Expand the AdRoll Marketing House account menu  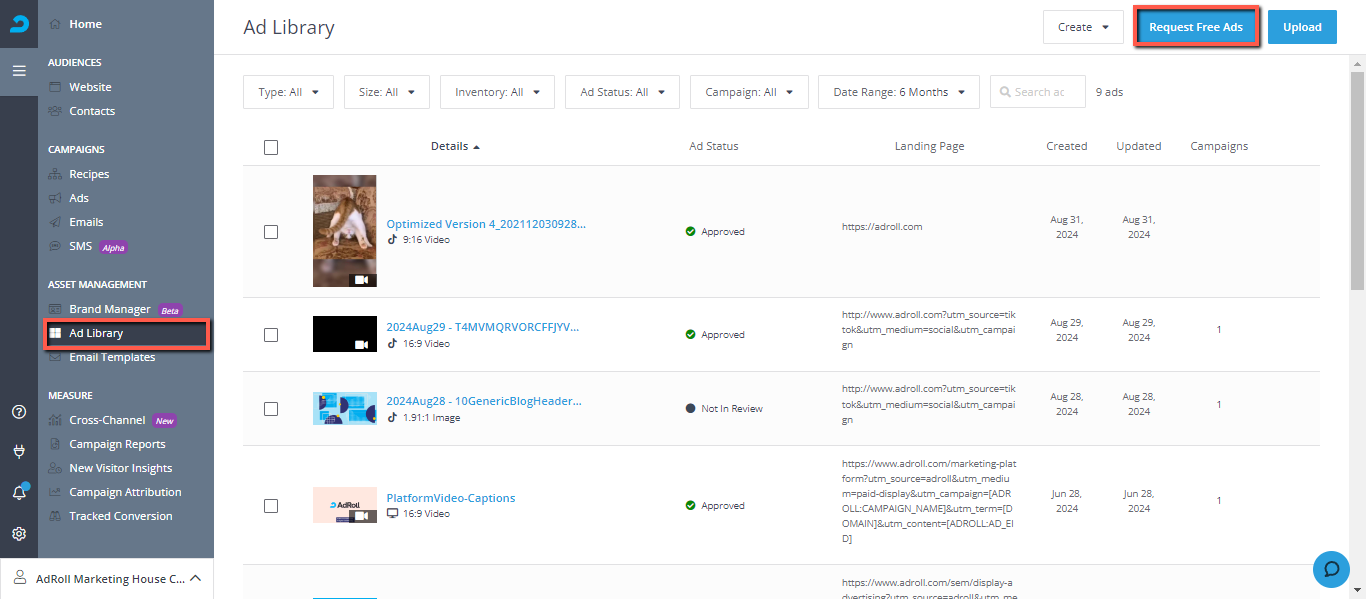[107, 578]
